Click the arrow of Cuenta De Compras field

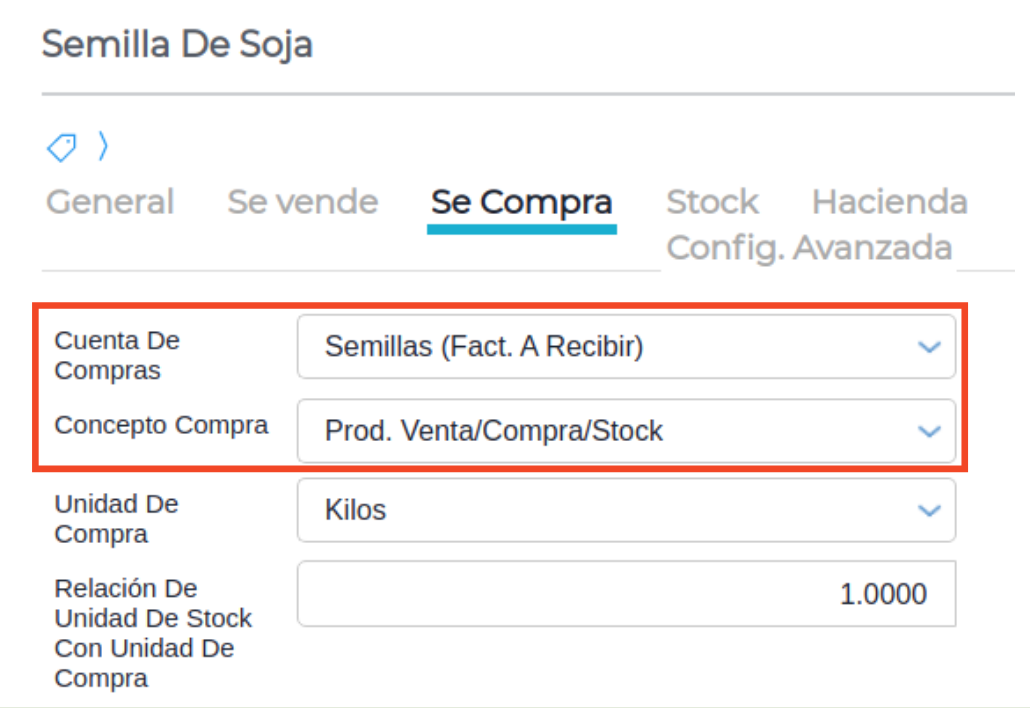point(929,347)
